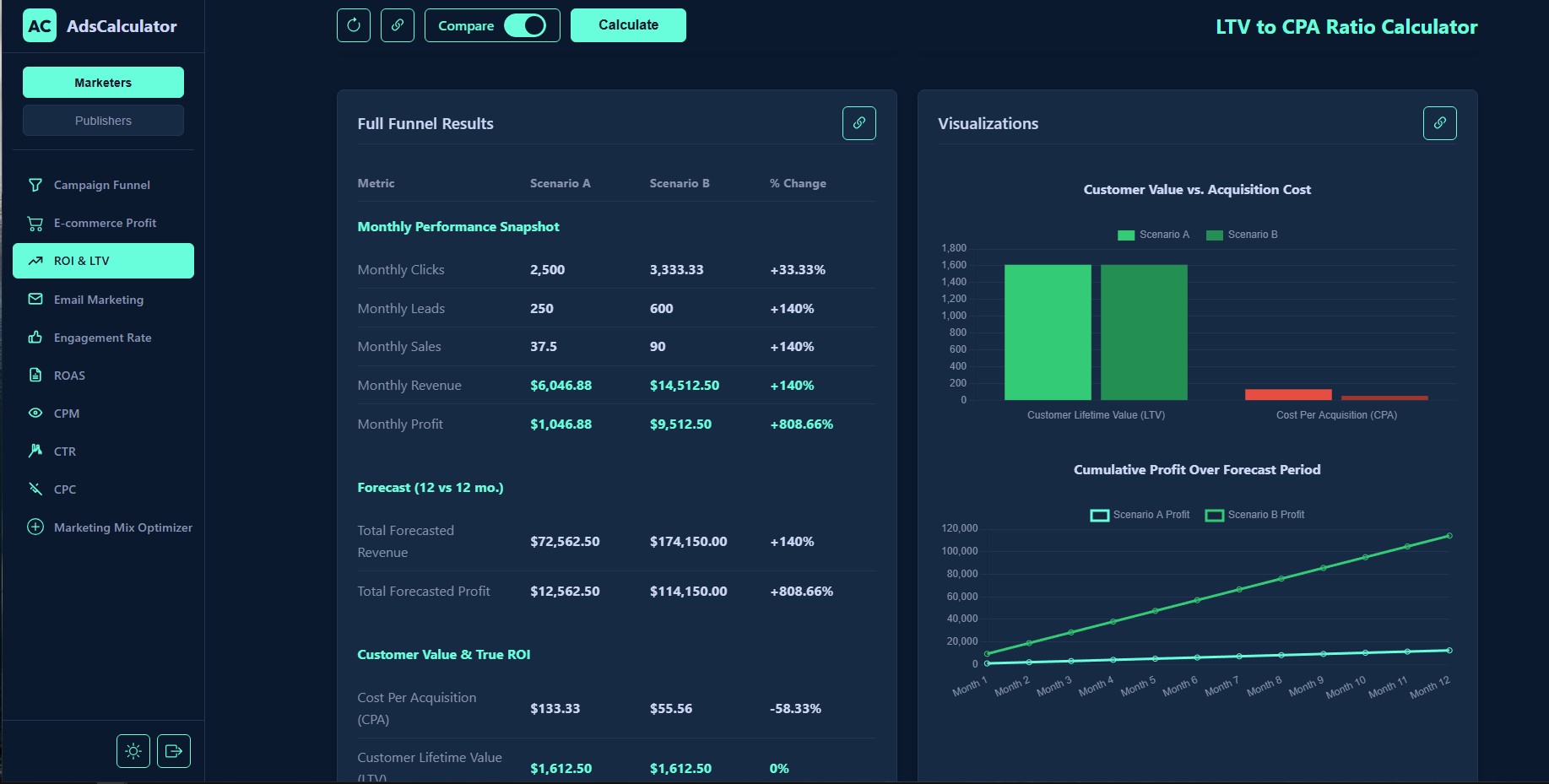Image resolution: width=1549 pixels, height=784 pixels.
Task: Open the CPC calculator
Action: (64, 489)
